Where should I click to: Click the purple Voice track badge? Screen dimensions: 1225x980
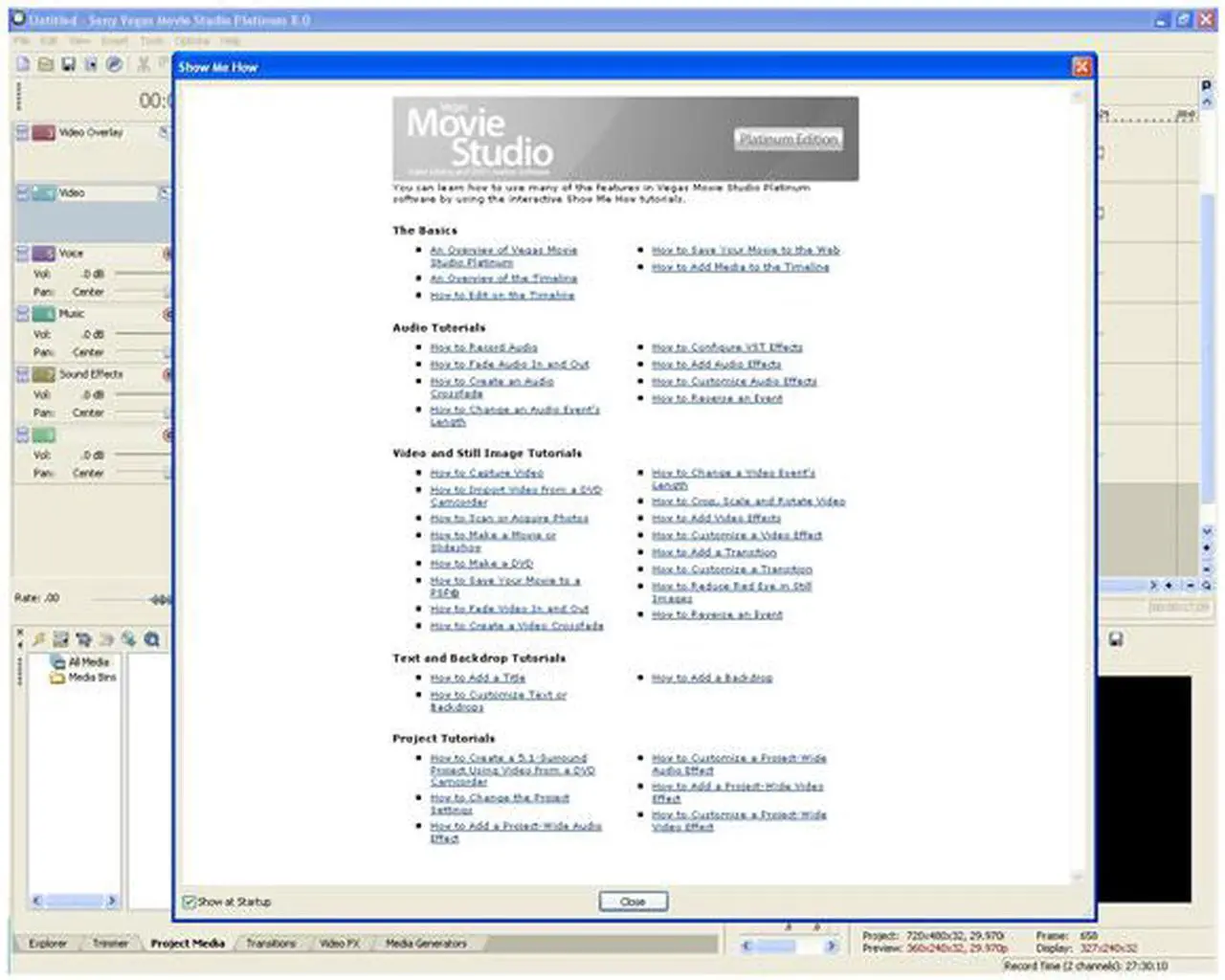tap(43, 254)
